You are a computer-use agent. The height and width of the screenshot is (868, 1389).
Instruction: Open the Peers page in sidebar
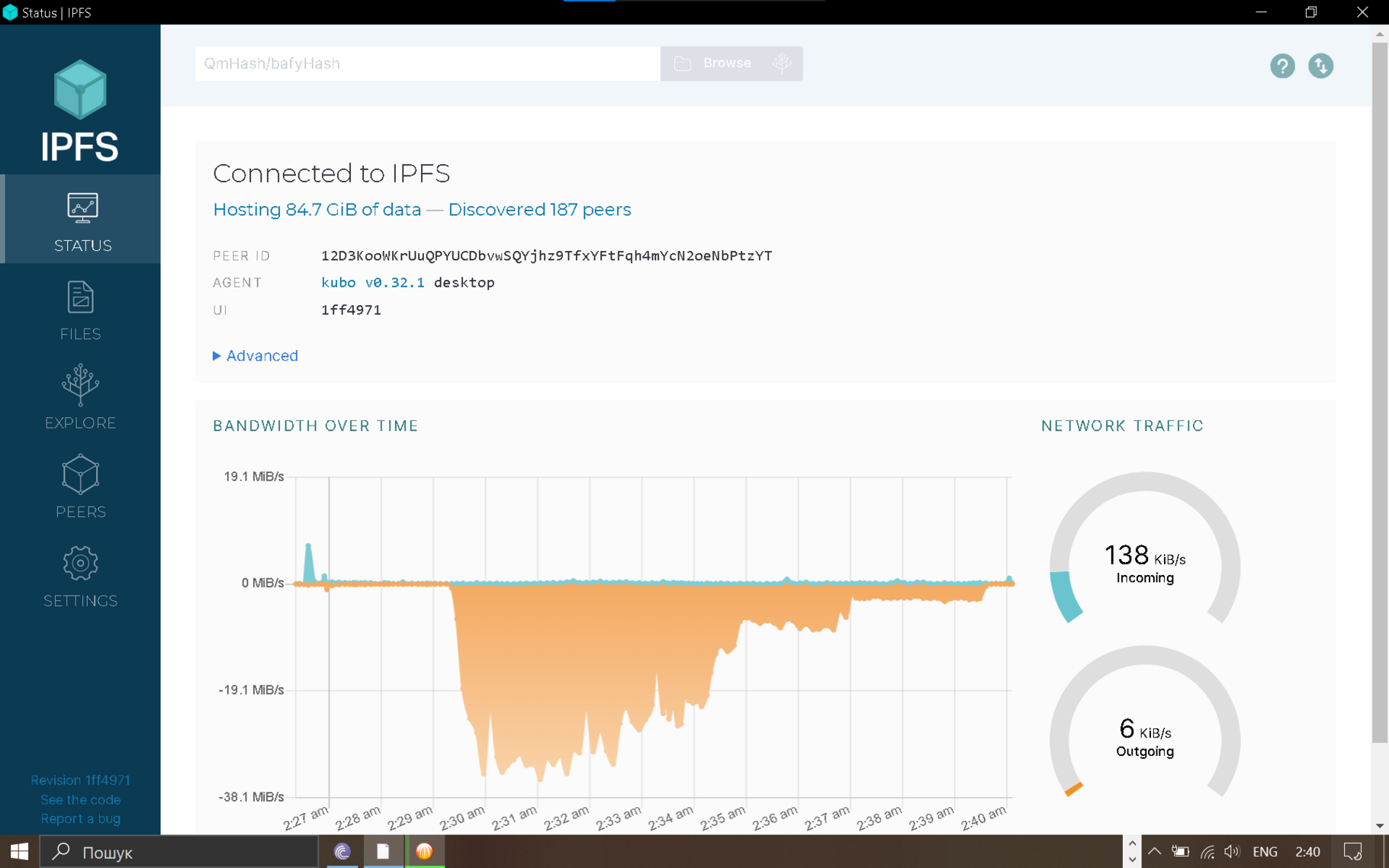tap(81, 487)
